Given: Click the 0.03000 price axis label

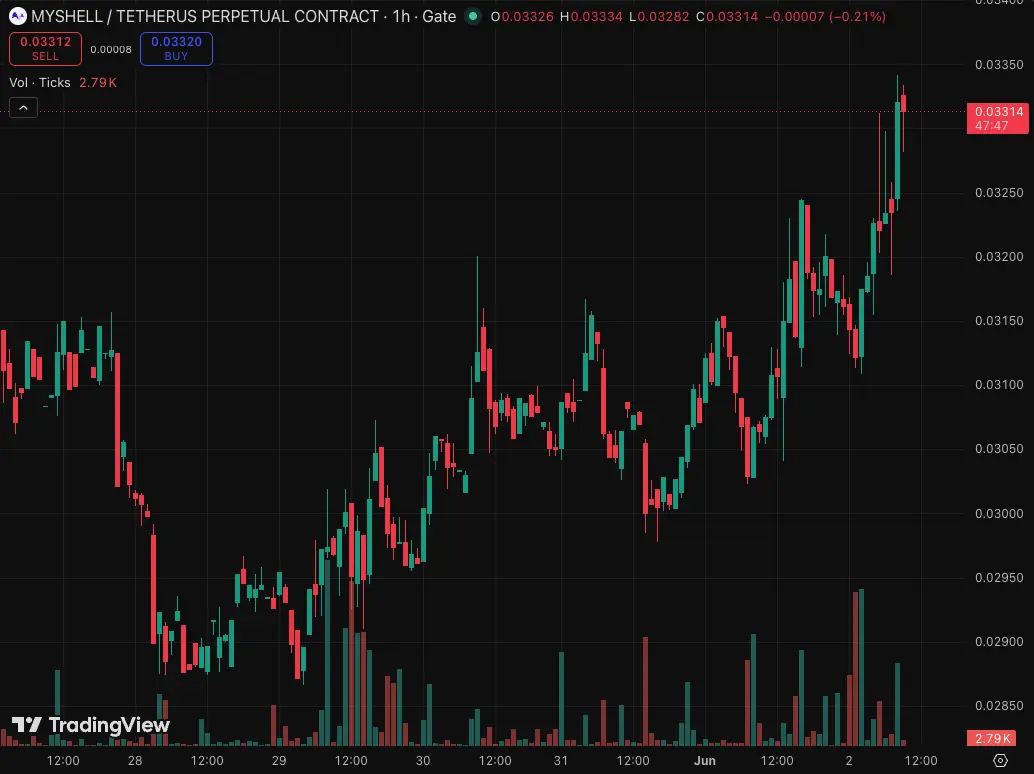Looking at the screenshot, I should (x=999, y=514).
